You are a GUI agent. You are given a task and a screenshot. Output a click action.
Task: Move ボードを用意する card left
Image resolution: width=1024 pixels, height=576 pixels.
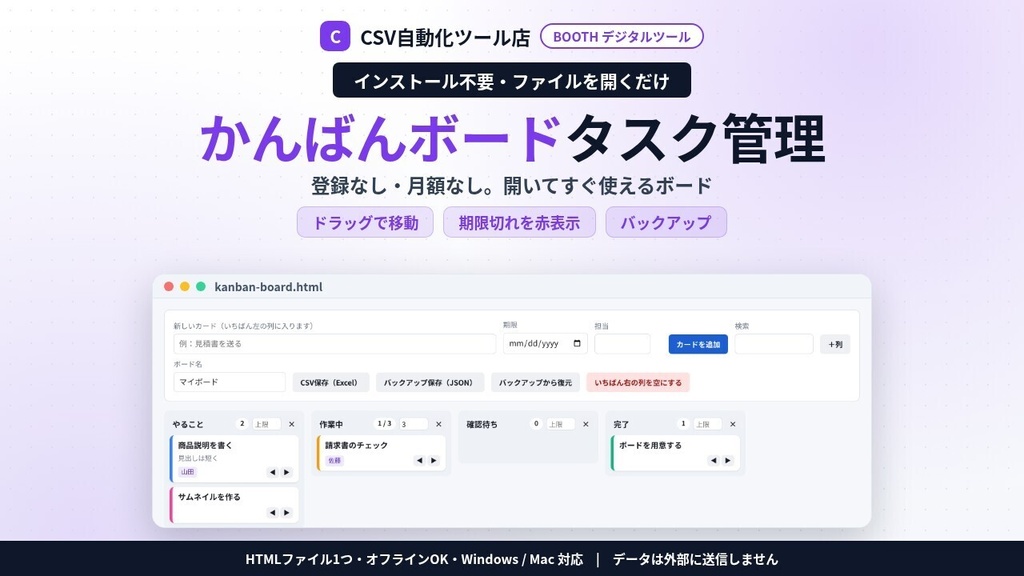tap(713, 460)
